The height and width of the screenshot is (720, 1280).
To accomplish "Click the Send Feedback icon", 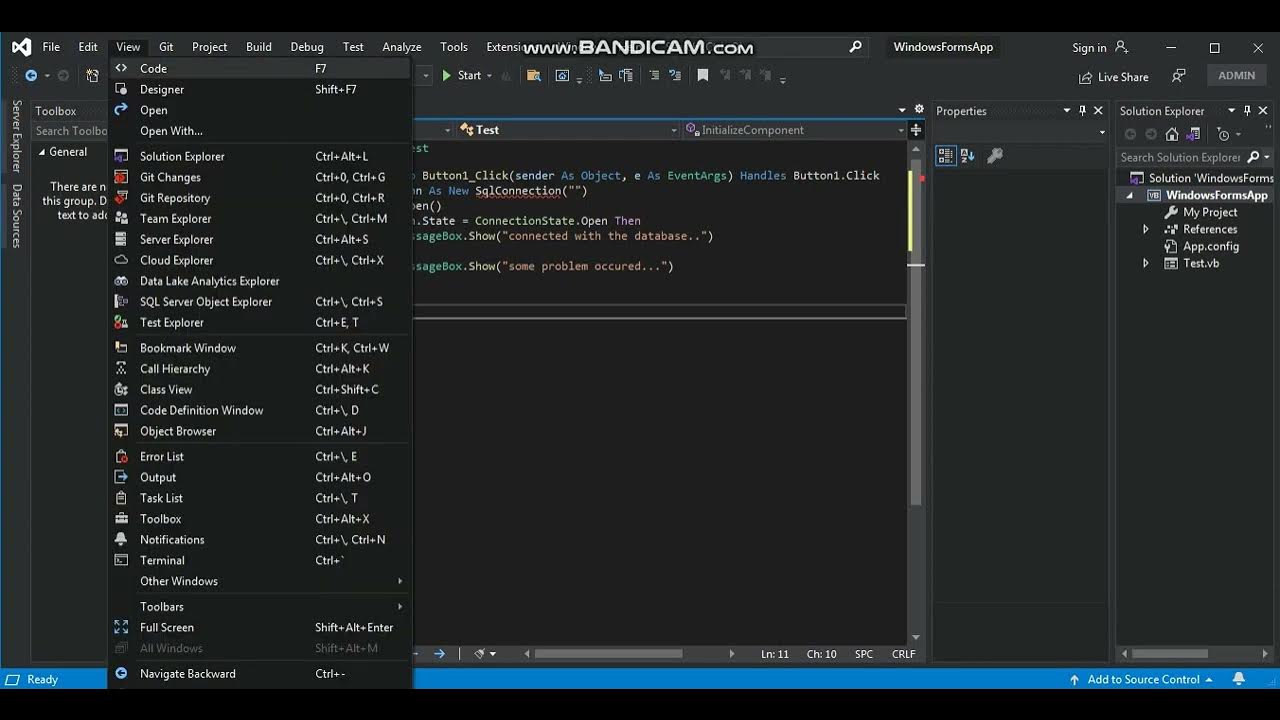I will [1178, 76].
